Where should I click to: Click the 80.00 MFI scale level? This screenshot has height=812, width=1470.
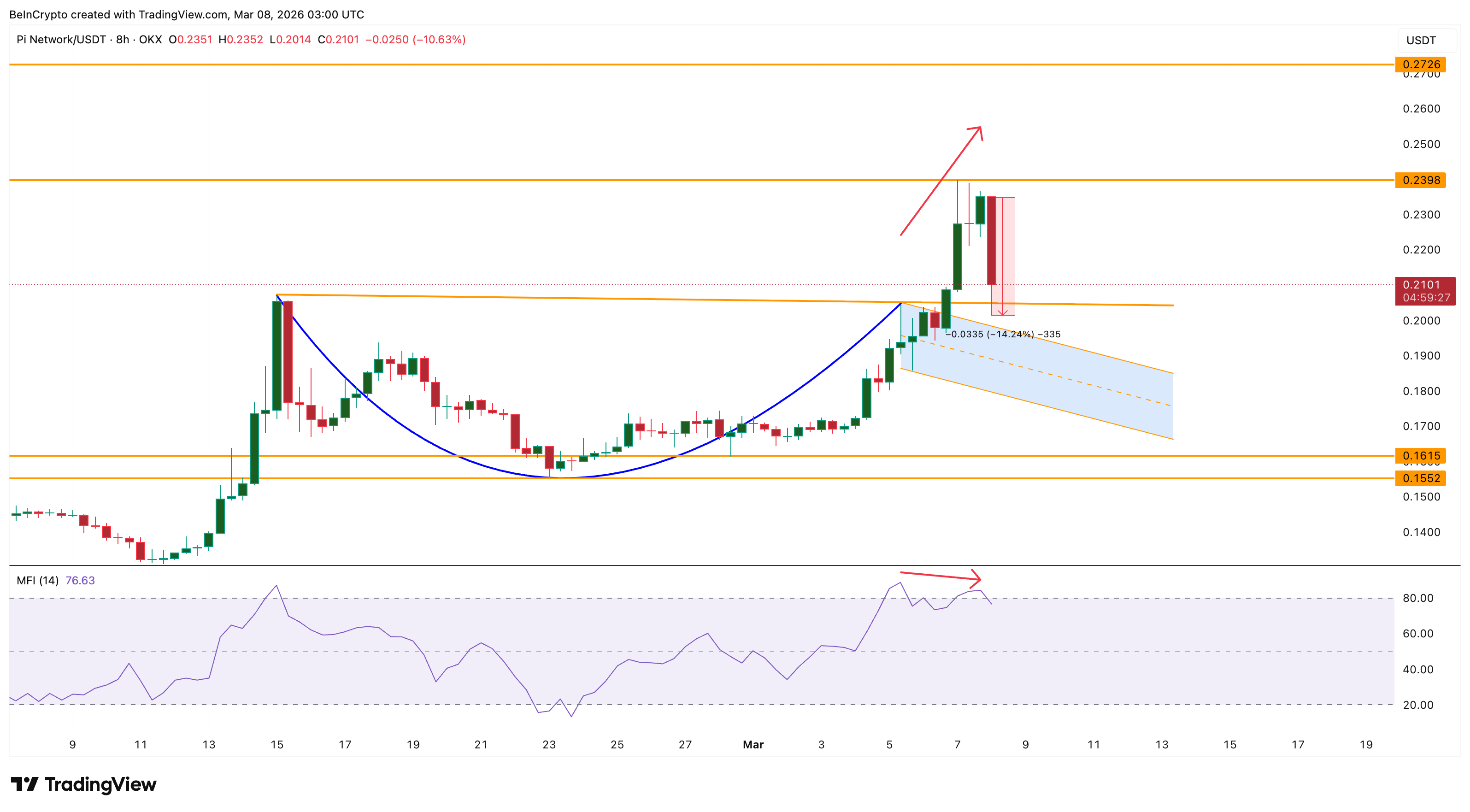(1417, 598)
